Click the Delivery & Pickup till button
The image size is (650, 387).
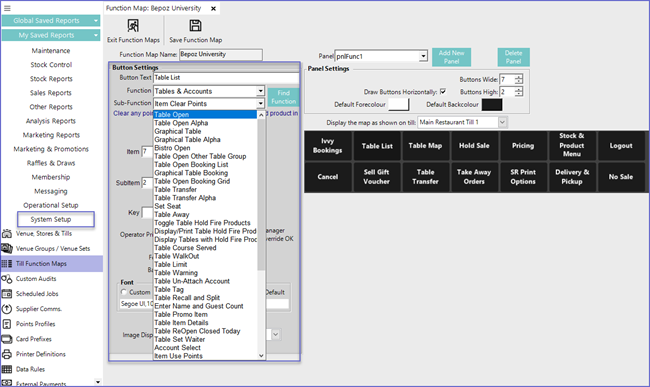click(x=572, y=177)
